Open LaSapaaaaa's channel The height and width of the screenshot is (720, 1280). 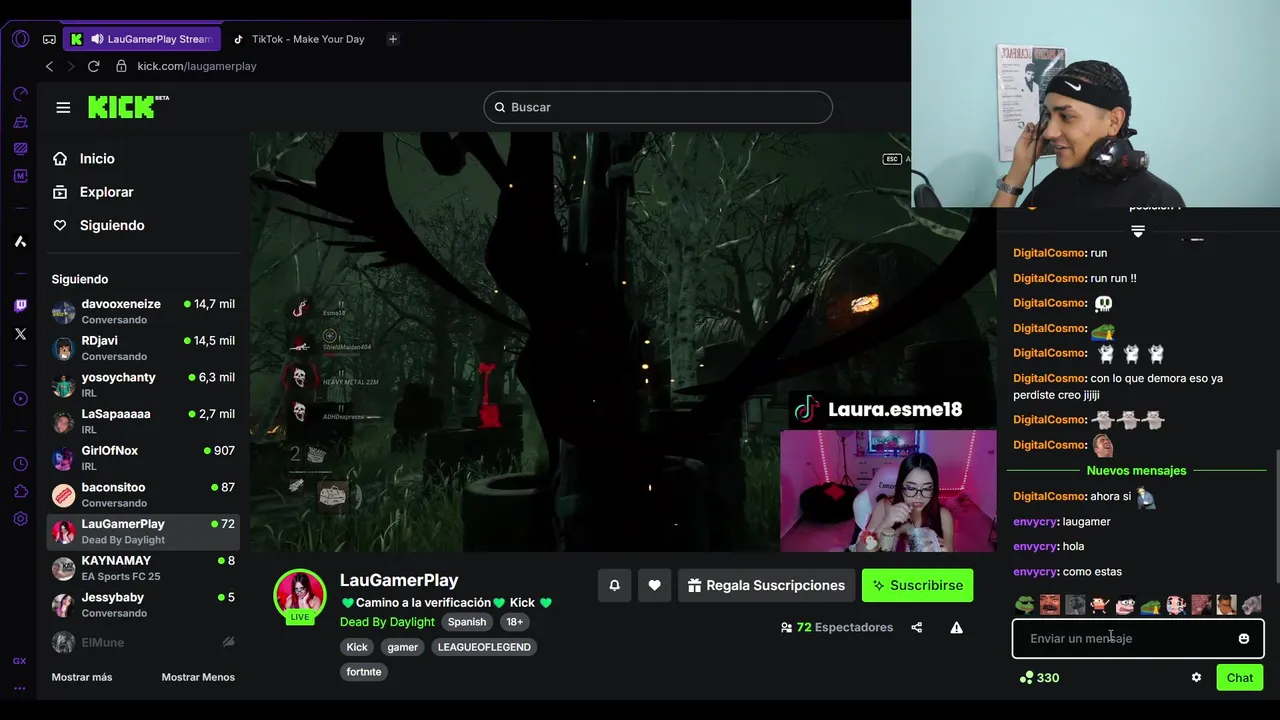[143, 421]
